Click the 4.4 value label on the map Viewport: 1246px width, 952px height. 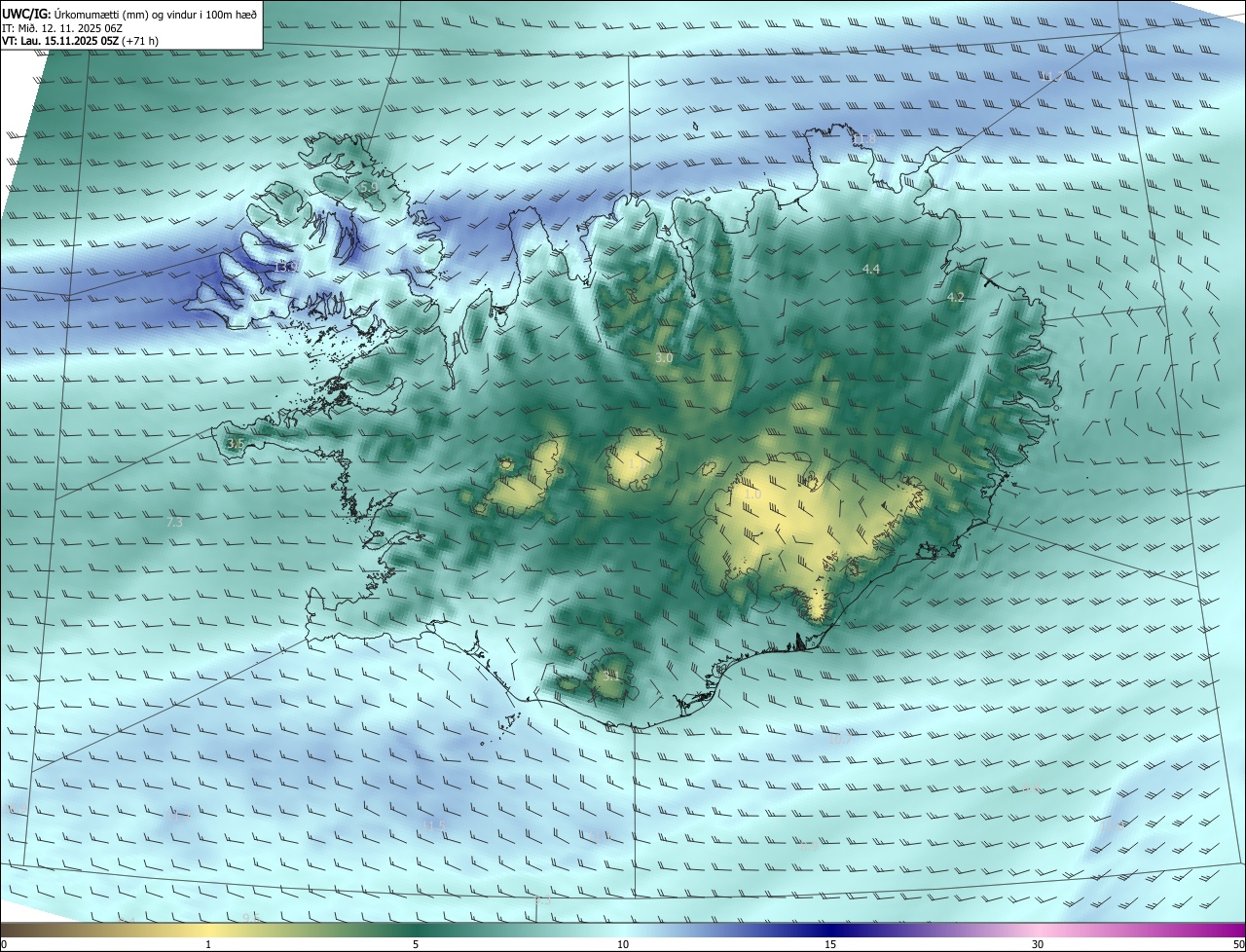pos(871,269)
